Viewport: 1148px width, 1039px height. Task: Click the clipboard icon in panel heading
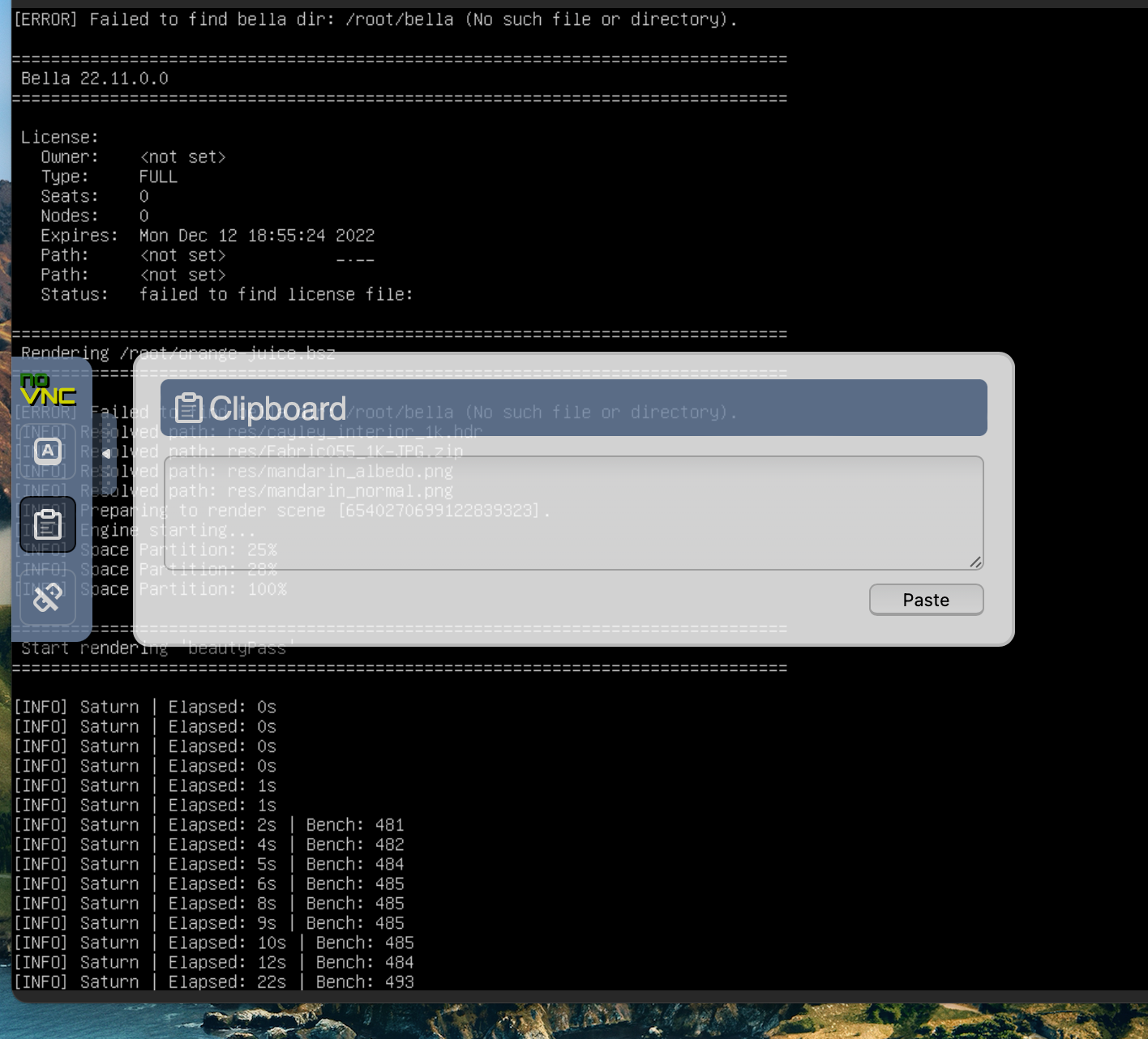click(x=189, y=408)
